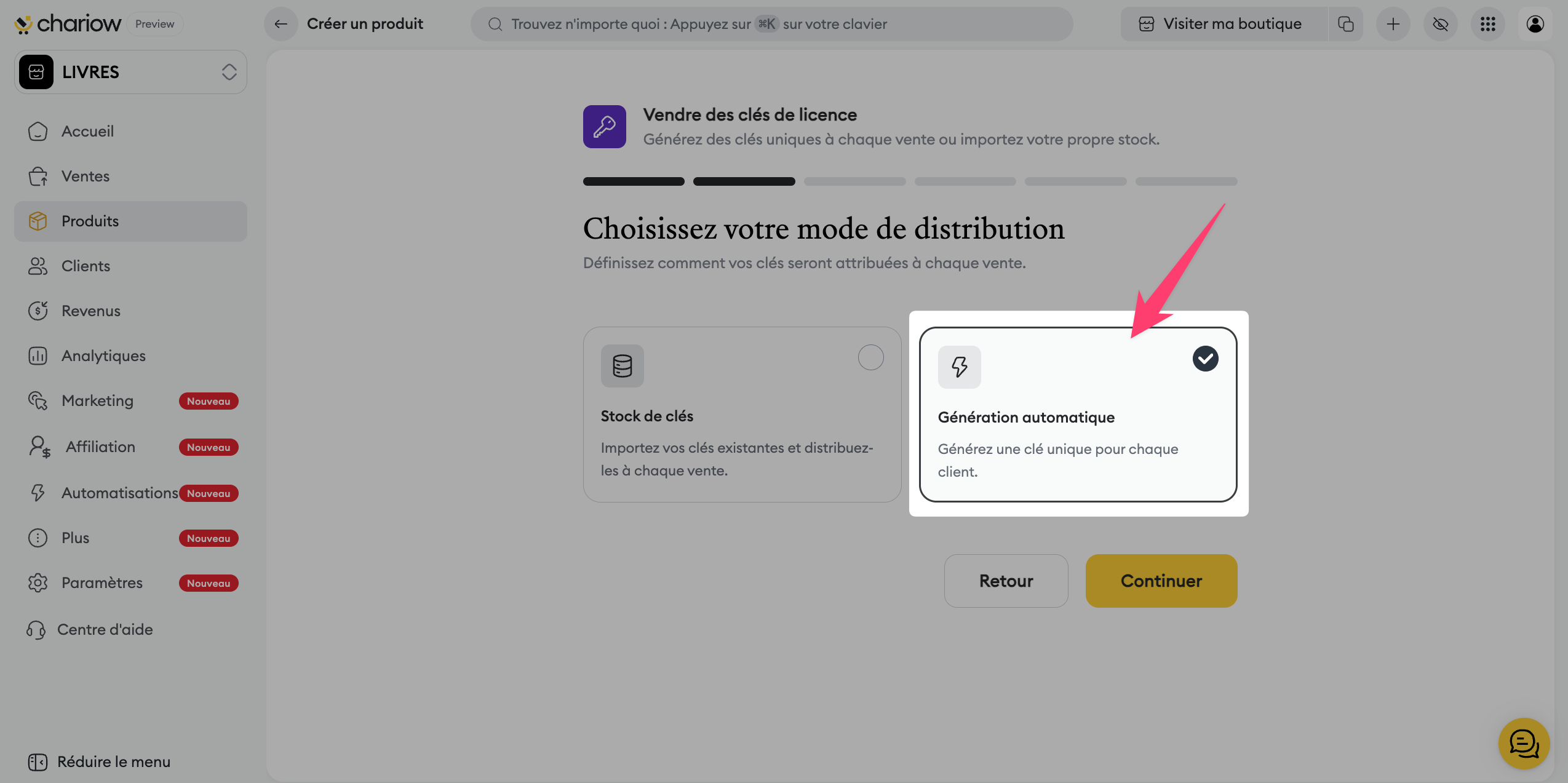The height and width of the screenshot is (783, 1568).
Task: Open the chat support bubble
Action: click(x=1524, y=744)
